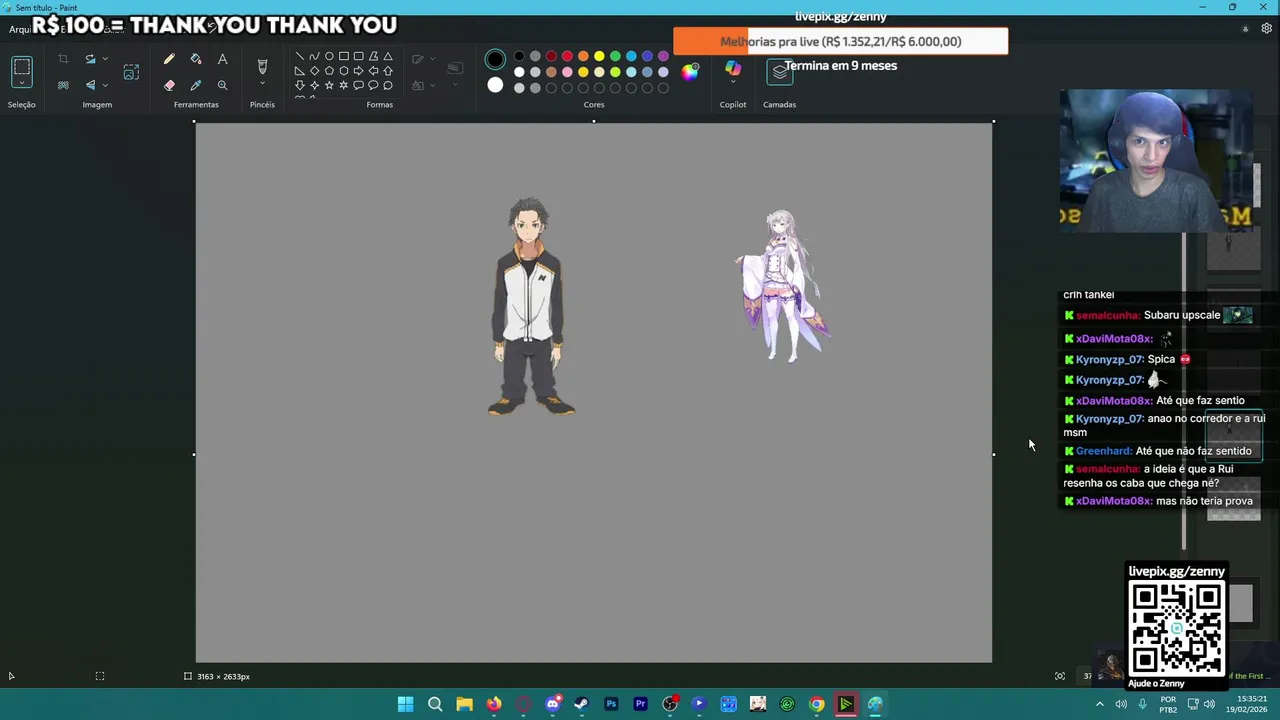Open the Copilot menu
The height and width of the screenshot is (720, 1280).
733,70
